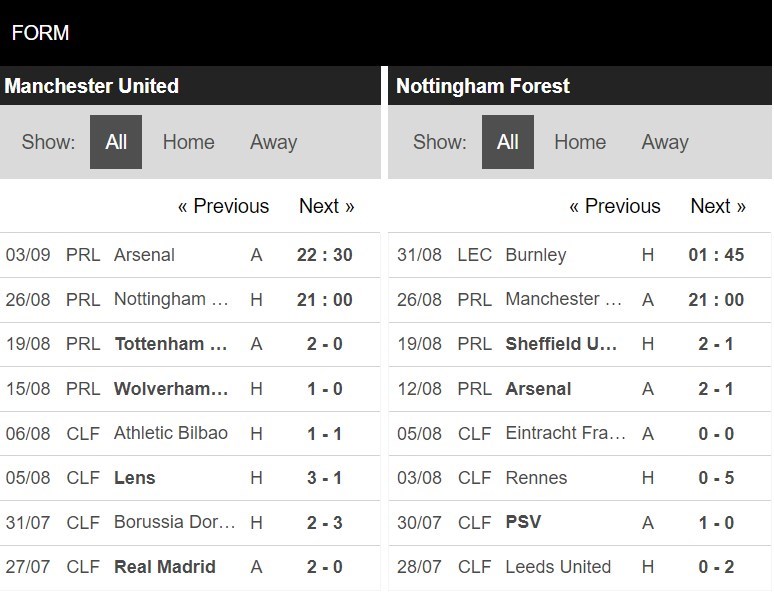This screenshot has width=774, height=611.
Task: Show Home matches for Nottingham Forest
Action: coord(580,142)
